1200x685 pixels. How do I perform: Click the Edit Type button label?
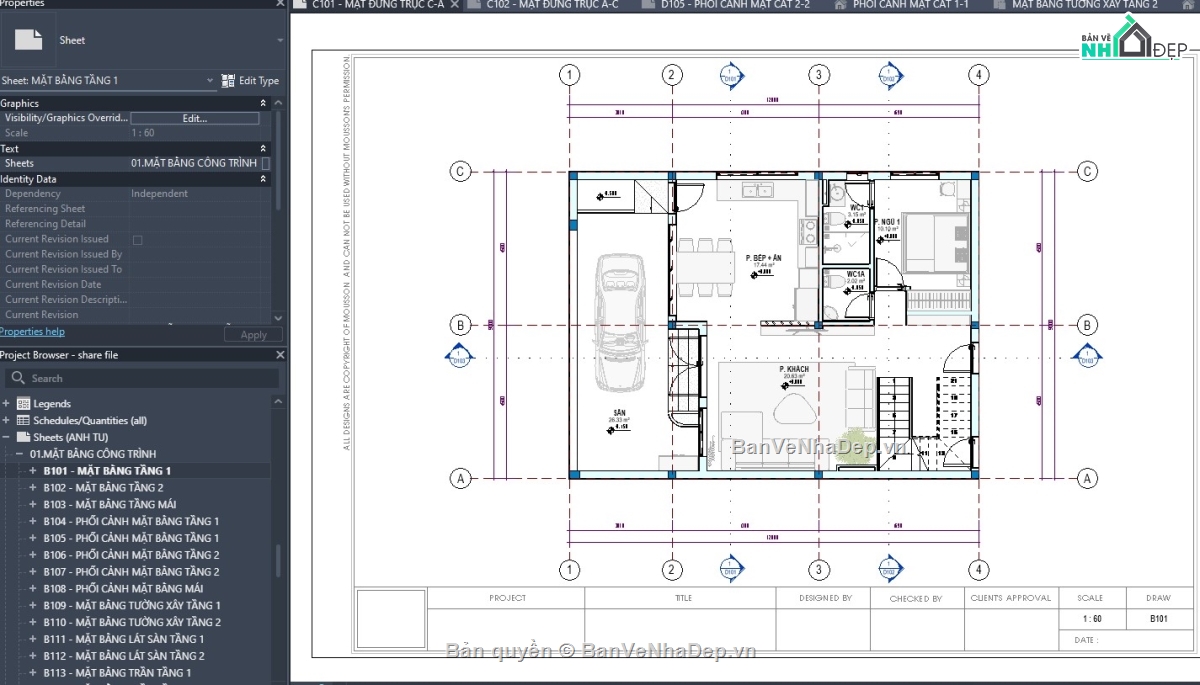point(259,81)
